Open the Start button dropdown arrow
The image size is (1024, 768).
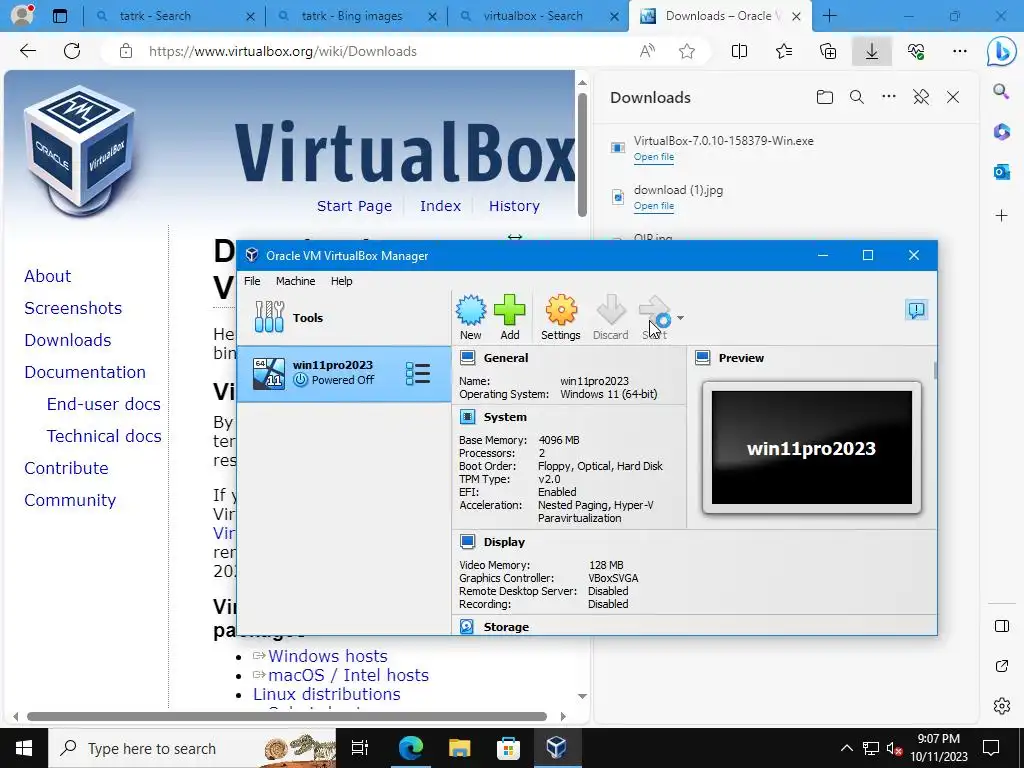[680, 318]
